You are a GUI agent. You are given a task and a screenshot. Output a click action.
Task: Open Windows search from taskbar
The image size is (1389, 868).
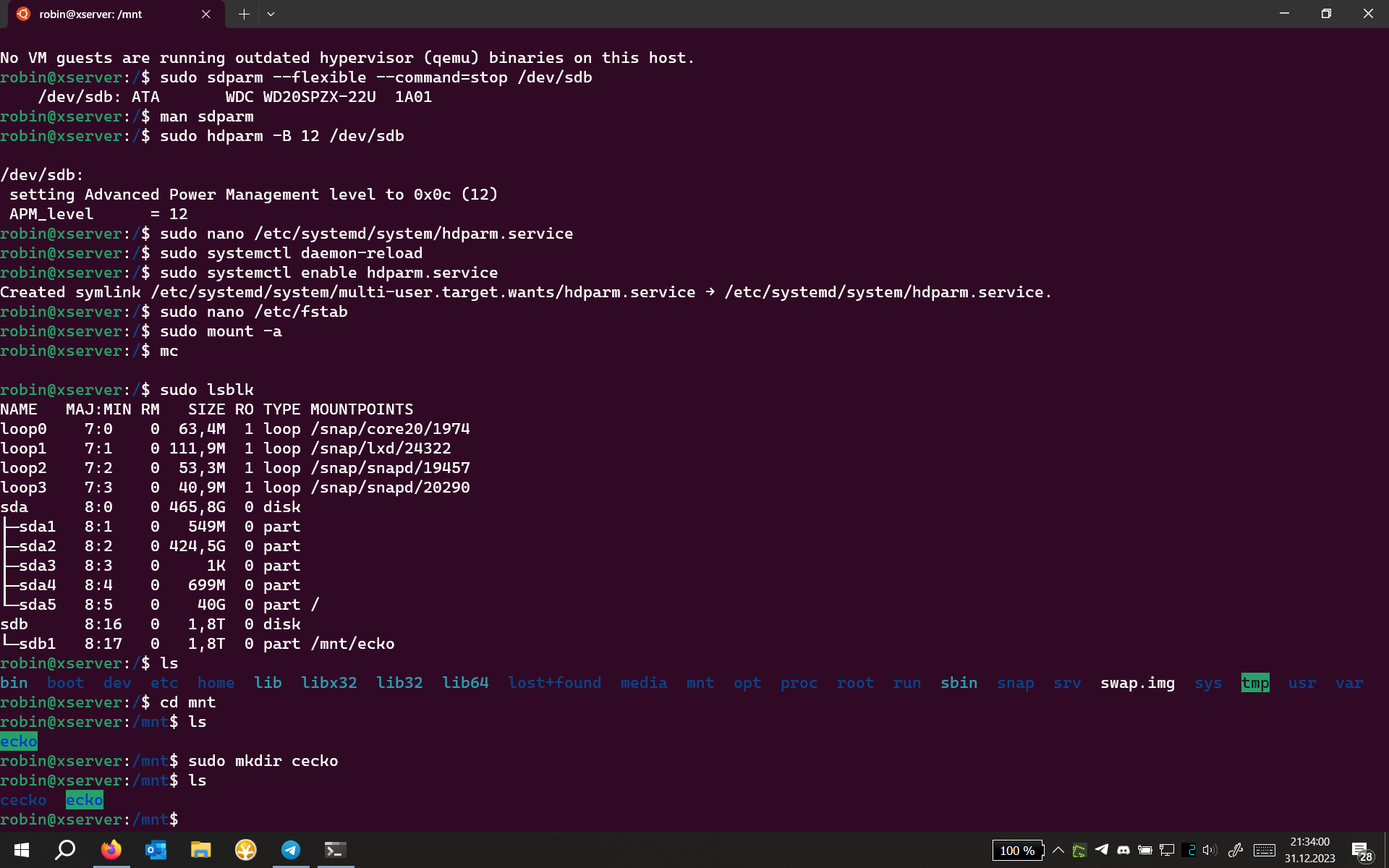(x=65, y=850)
